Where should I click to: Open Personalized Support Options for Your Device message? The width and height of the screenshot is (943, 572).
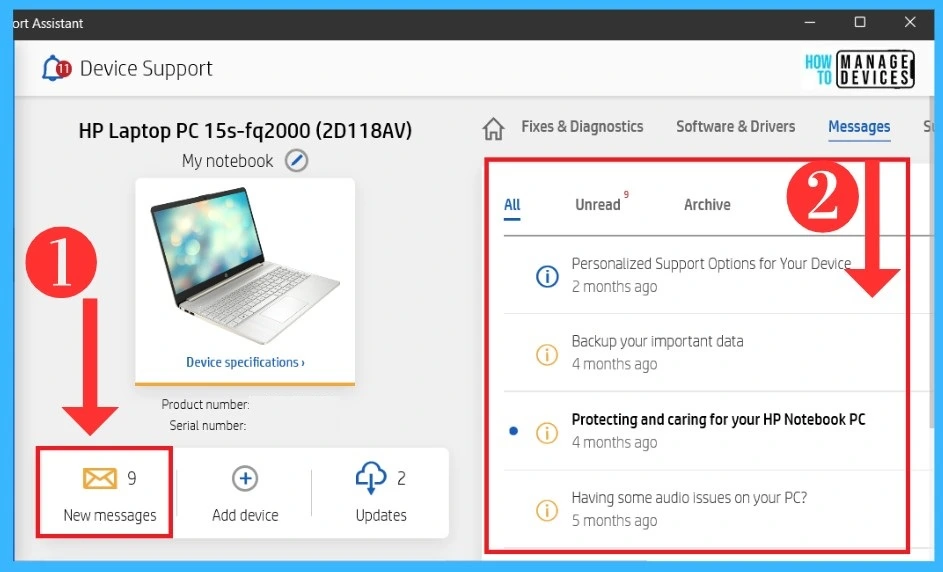(711, 263)
